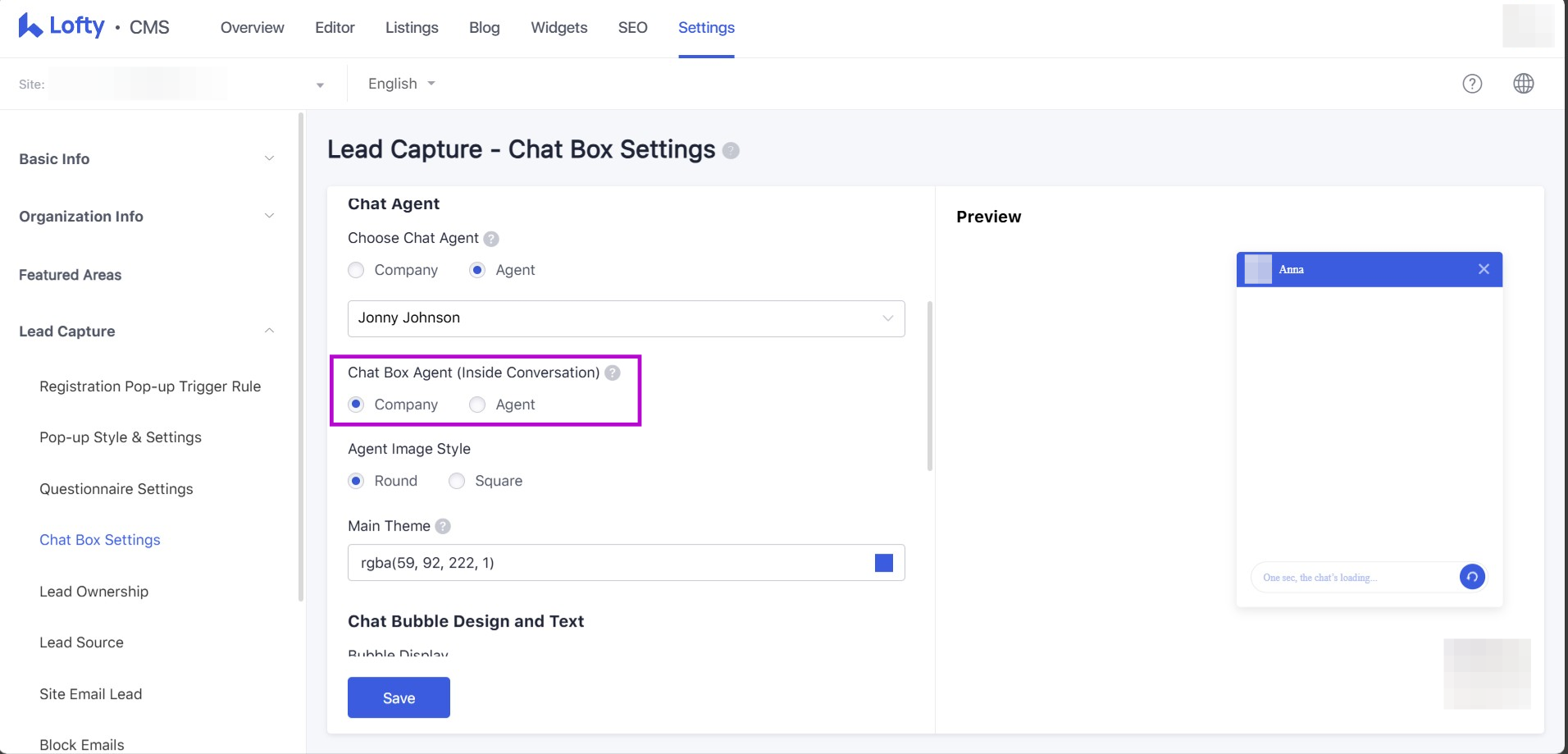This screenshot has width=1568, height=754.
Task: Open the SEO tab
Action: tap(632, 28)
